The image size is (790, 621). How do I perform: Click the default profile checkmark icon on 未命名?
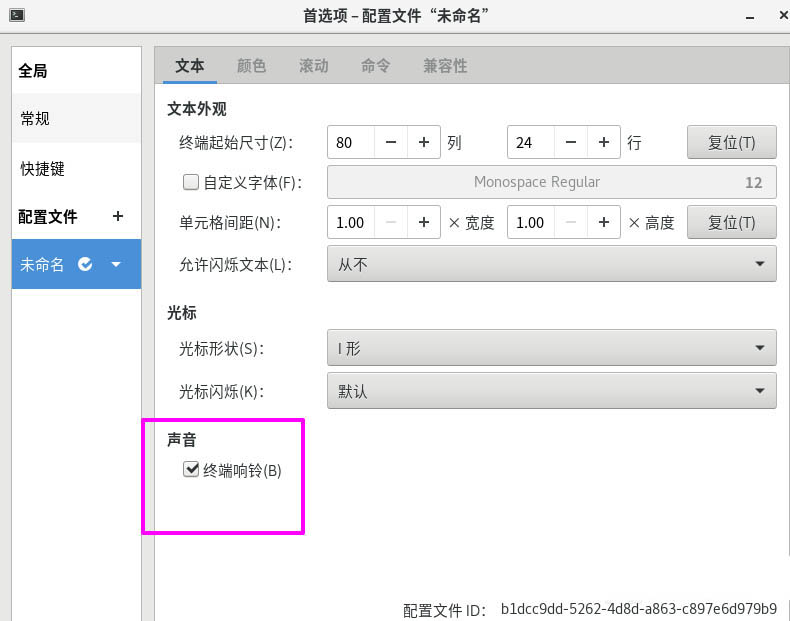[x=85, y=264]
